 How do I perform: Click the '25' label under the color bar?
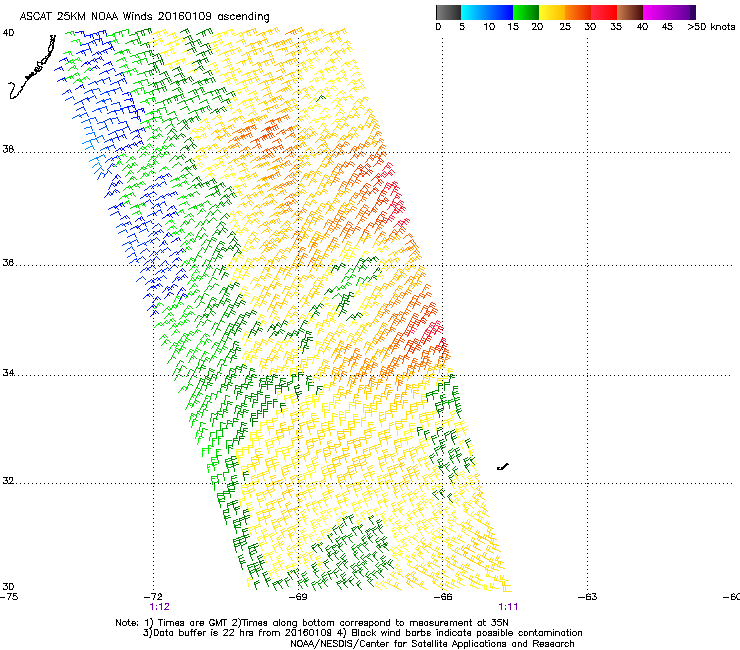click(x=565, y=26)
